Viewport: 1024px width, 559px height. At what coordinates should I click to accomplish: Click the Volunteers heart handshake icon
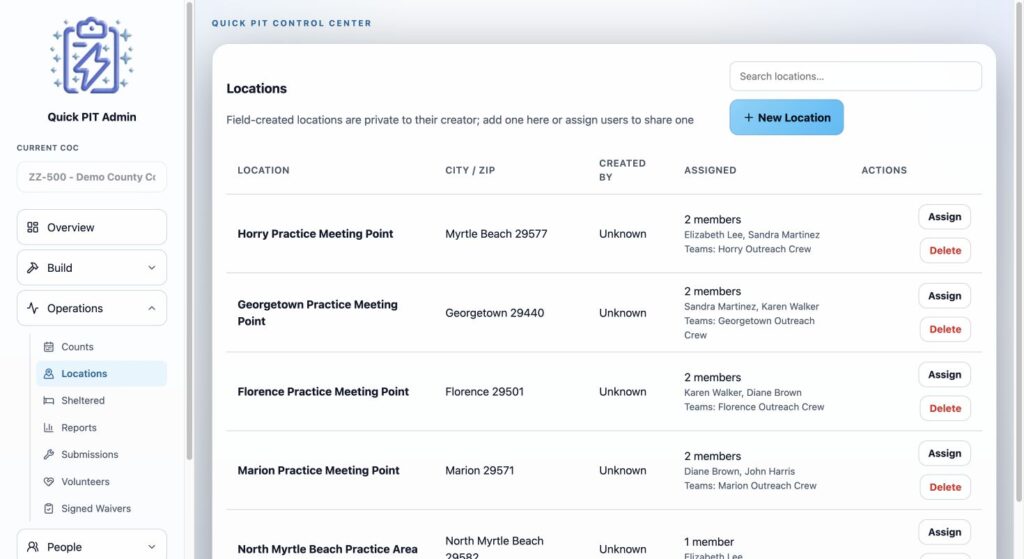pos(48,481)
